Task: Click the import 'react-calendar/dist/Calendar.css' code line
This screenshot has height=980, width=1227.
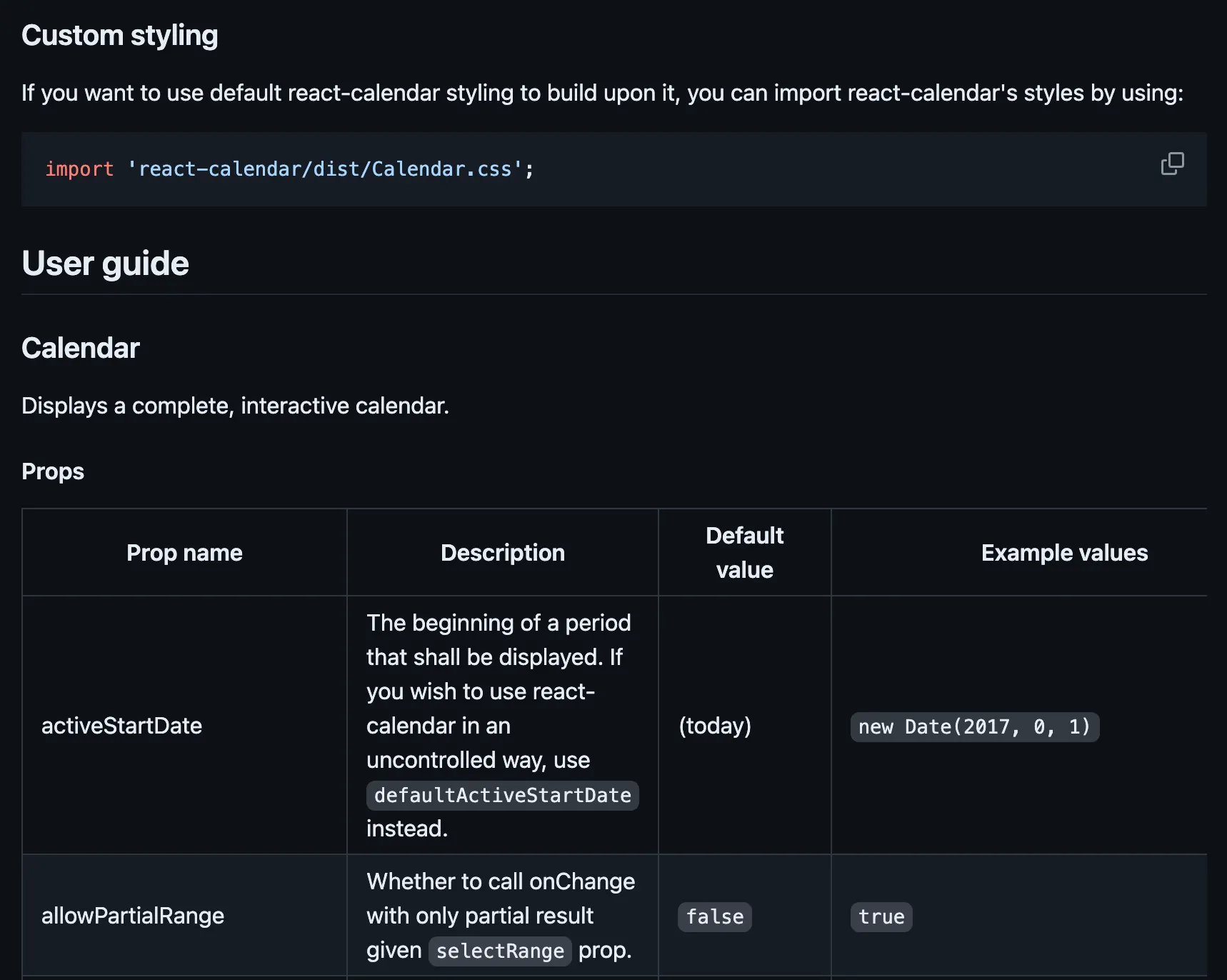Action: click(289, 169)
